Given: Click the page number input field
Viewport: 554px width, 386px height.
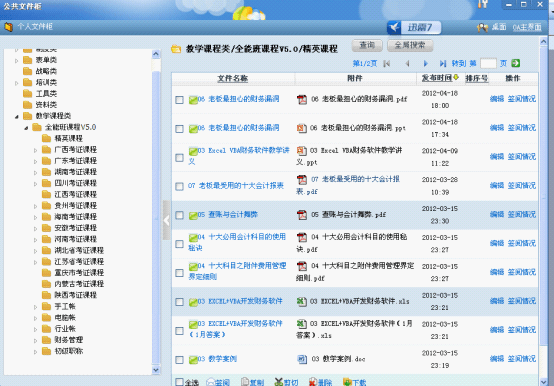Looking at the screenshot, I should (488, 64).
